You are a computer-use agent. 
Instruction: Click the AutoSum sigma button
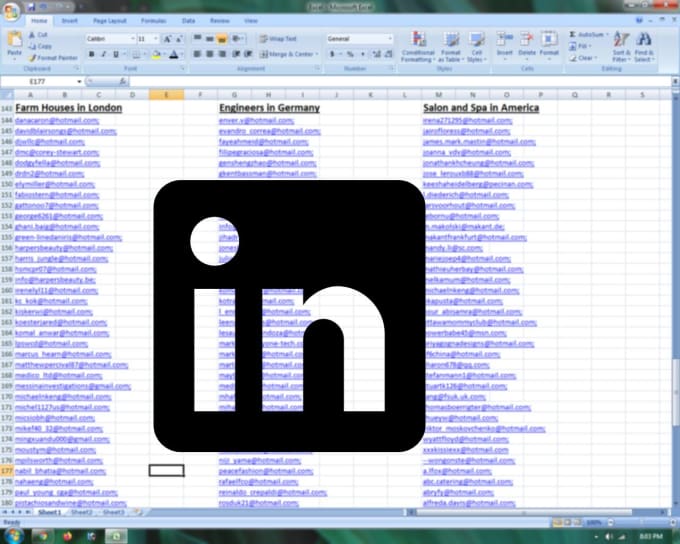(588, 34)
